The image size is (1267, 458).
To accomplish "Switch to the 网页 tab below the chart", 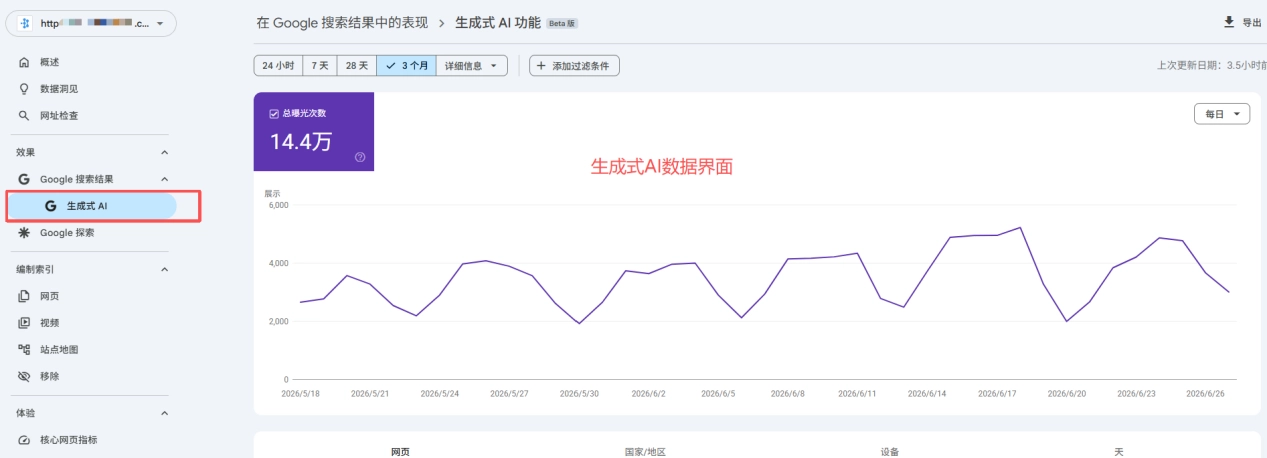I will [399, 452].
